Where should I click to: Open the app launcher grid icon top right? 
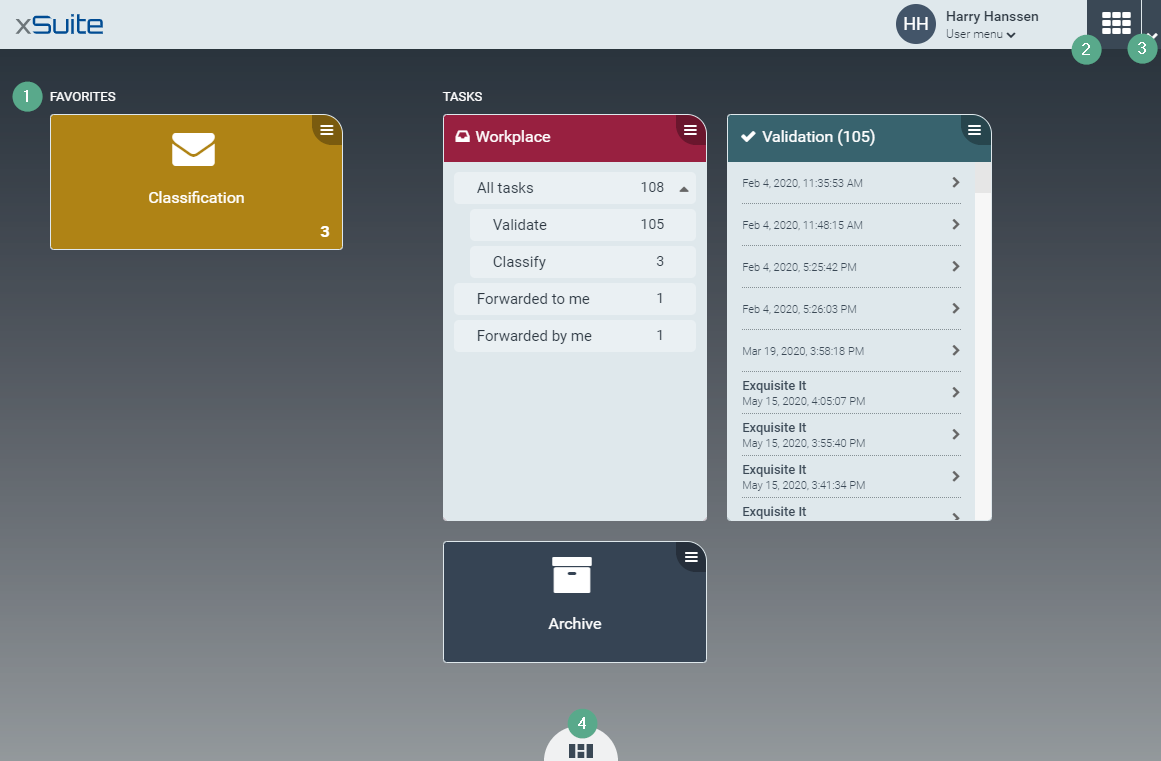click(x=1114, y=24)
